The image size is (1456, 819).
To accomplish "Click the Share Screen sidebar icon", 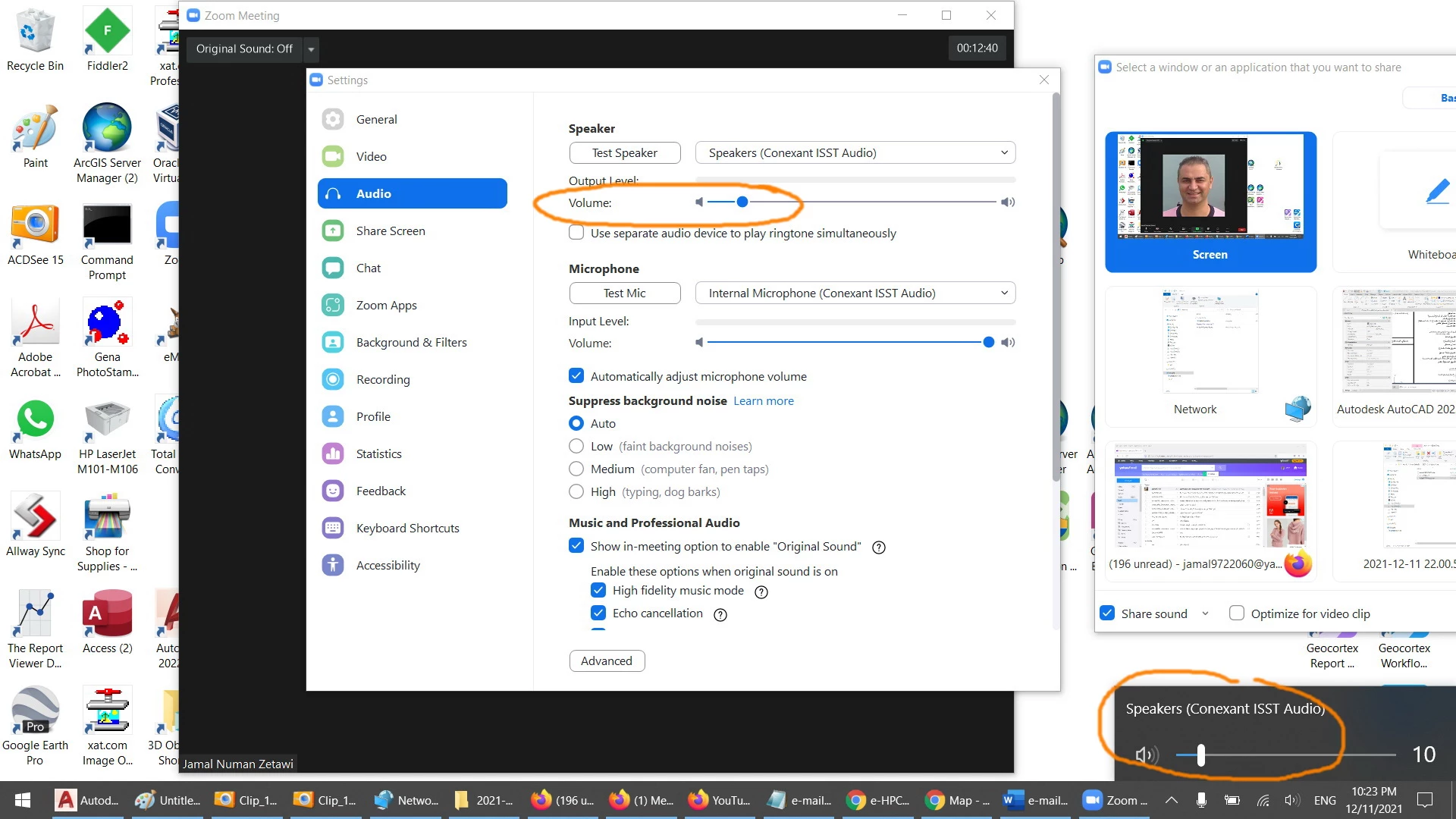I will pyautogui.click(x=332, y=231).
